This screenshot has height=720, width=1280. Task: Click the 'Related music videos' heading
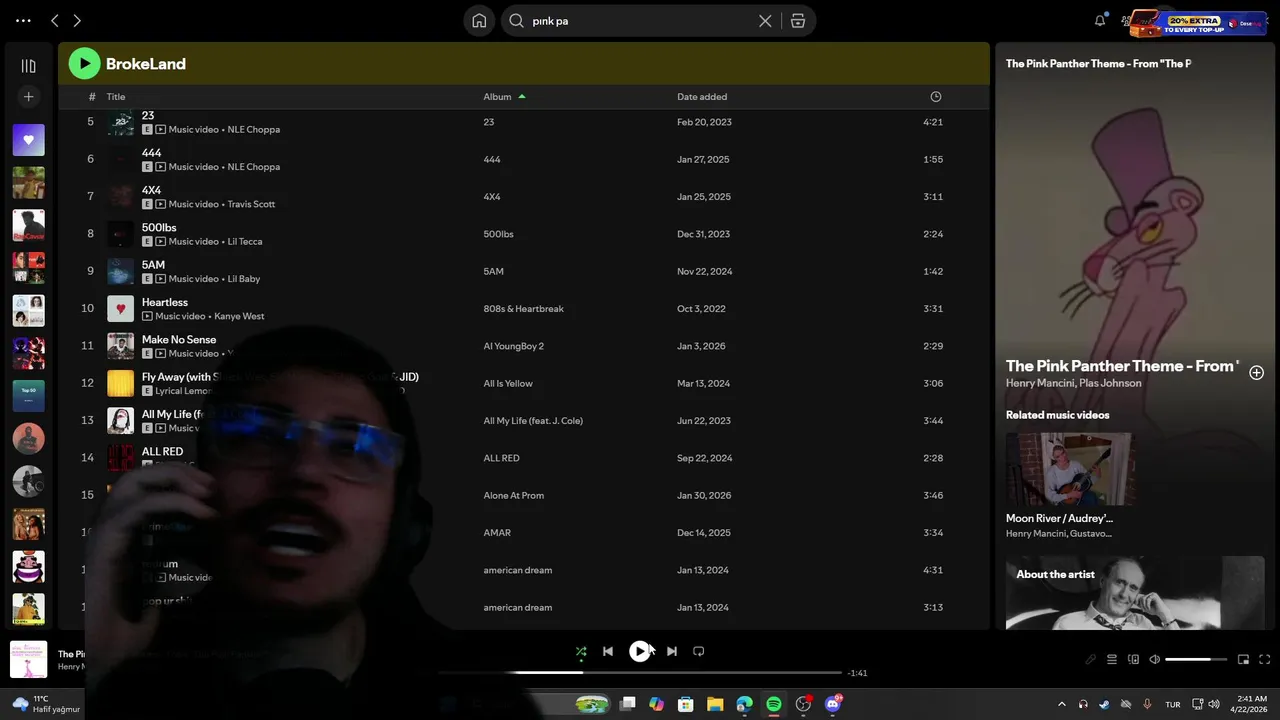click(1057, 415)
